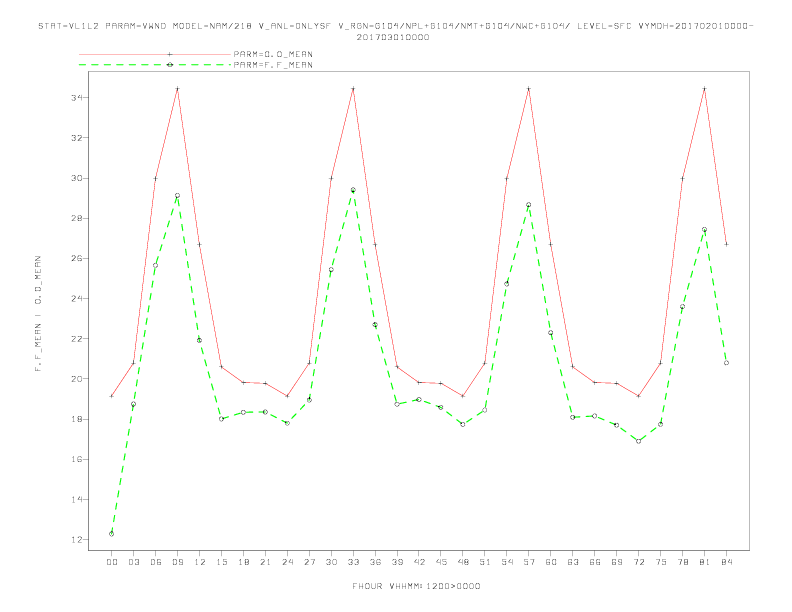Click the x-axis tick label 66

click(x=595, y=562)
